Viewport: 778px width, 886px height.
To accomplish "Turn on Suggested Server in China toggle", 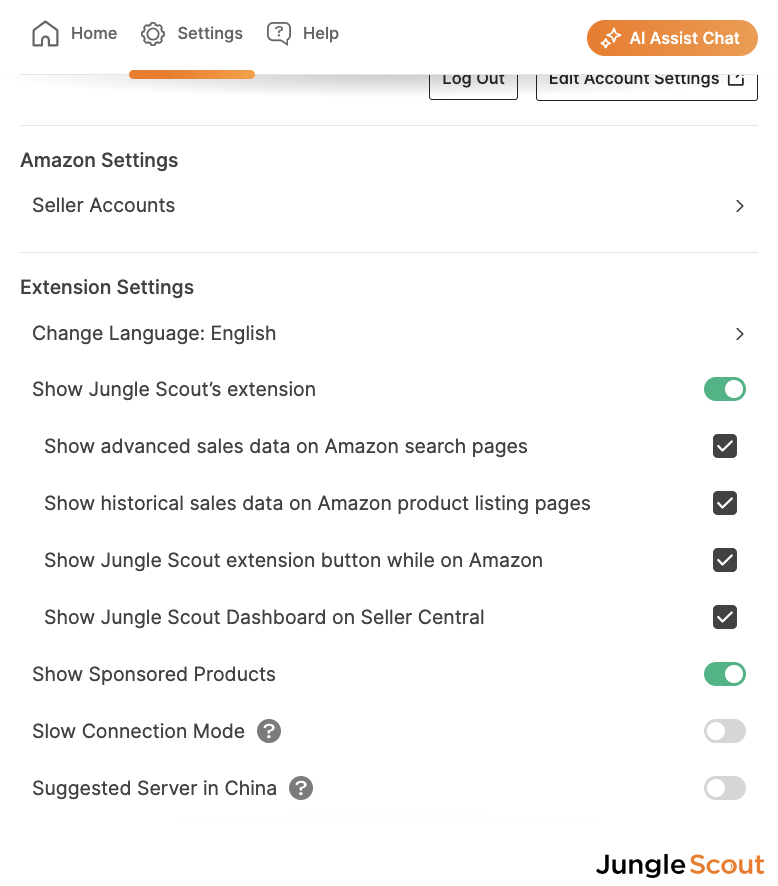I will pos(725,788).
